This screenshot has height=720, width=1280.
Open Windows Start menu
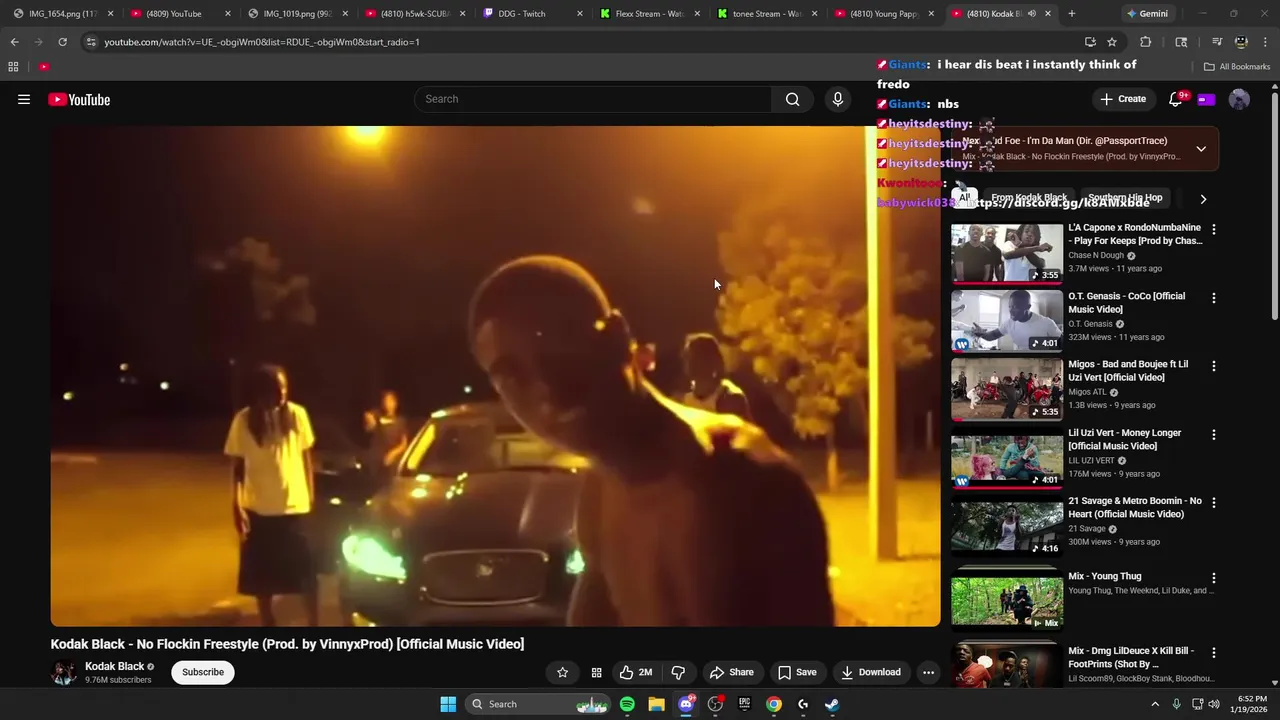coord(448,704)
